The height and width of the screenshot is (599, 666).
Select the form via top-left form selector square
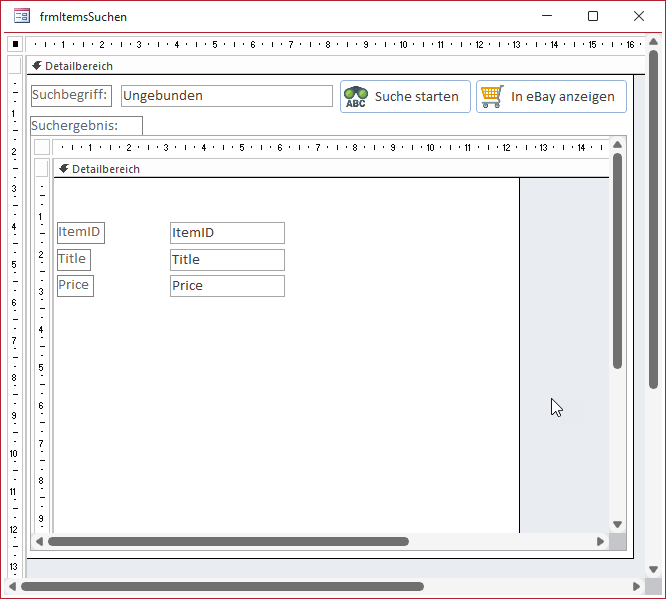click(x=15, y=44)
